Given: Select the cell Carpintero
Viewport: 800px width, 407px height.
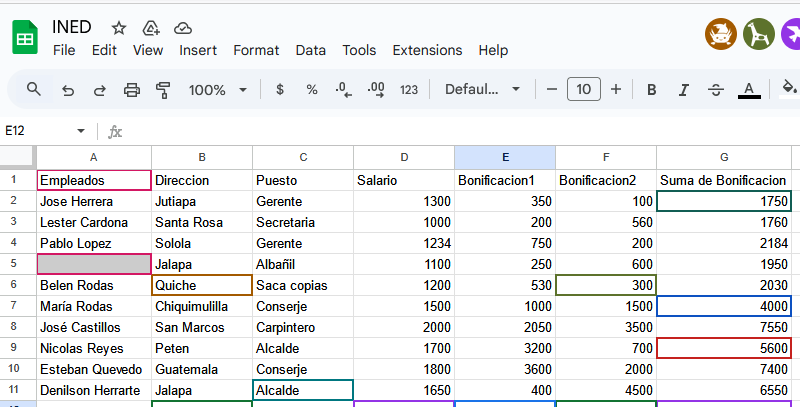Looking at the screenshot, I should [x=303, y=327].
